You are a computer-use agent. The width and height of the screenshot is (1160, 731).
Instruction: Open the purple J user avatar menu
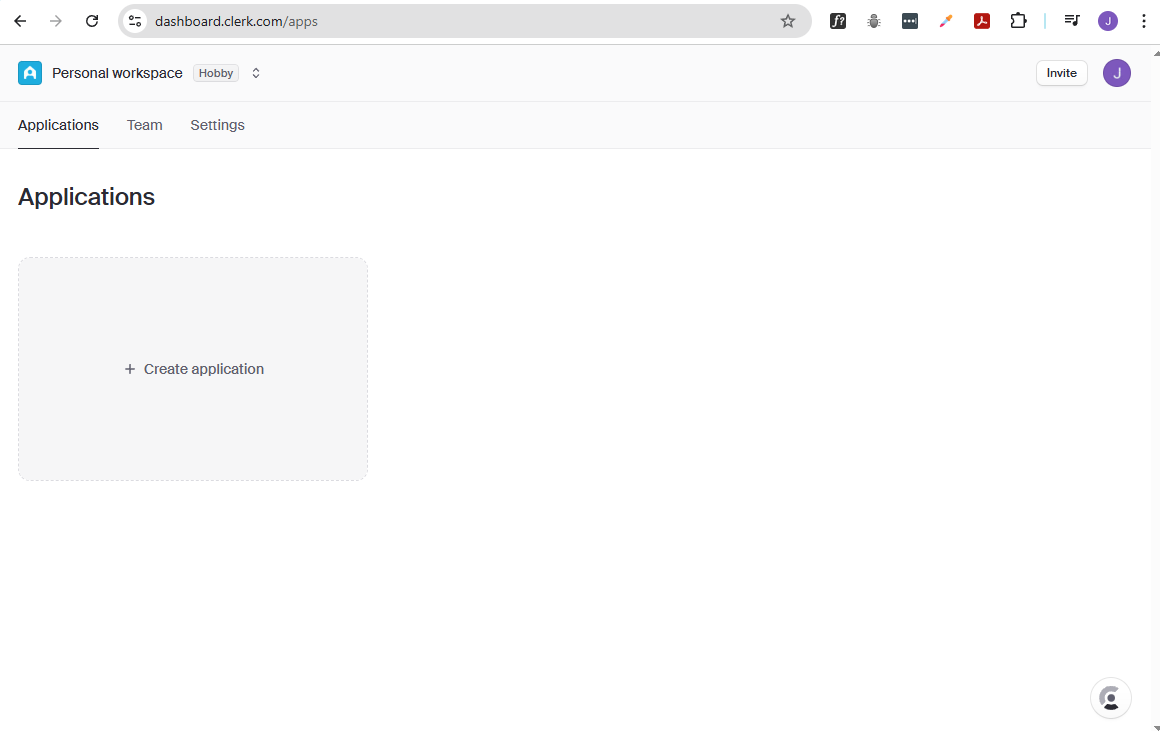1116,73
